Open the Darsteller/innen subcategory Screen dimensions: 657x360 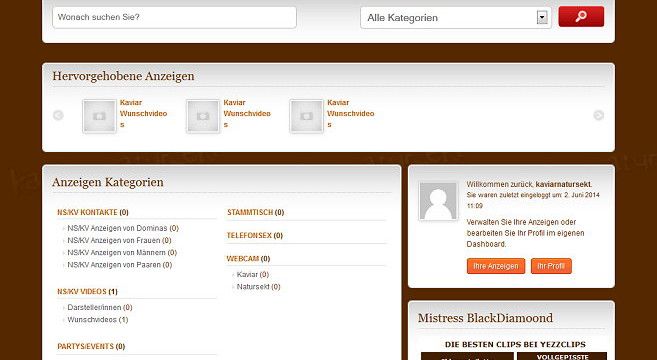(100, 307)
